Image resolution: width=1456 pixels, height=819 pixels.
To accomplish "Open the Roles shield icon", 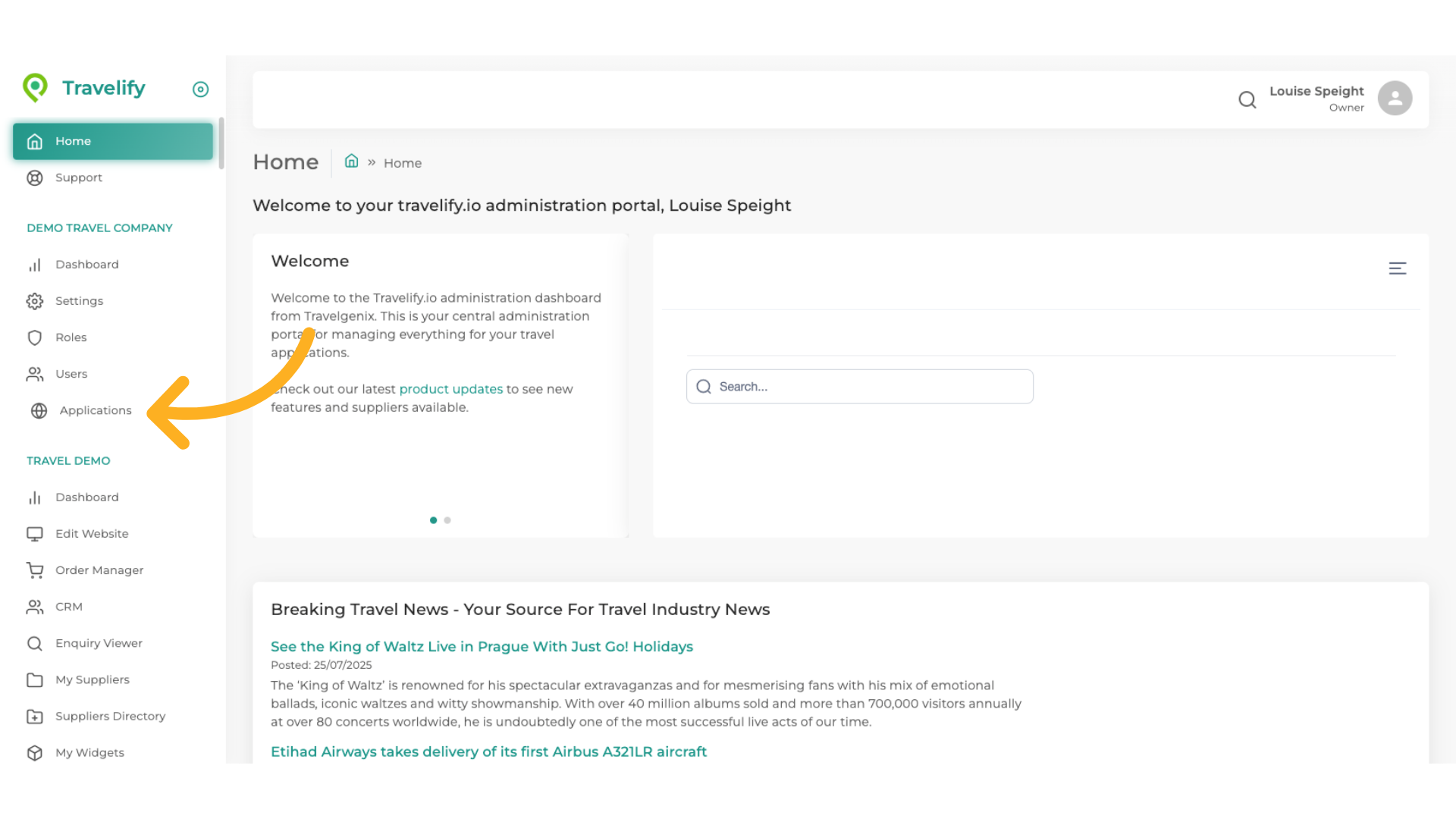I will tap(35, 337).
